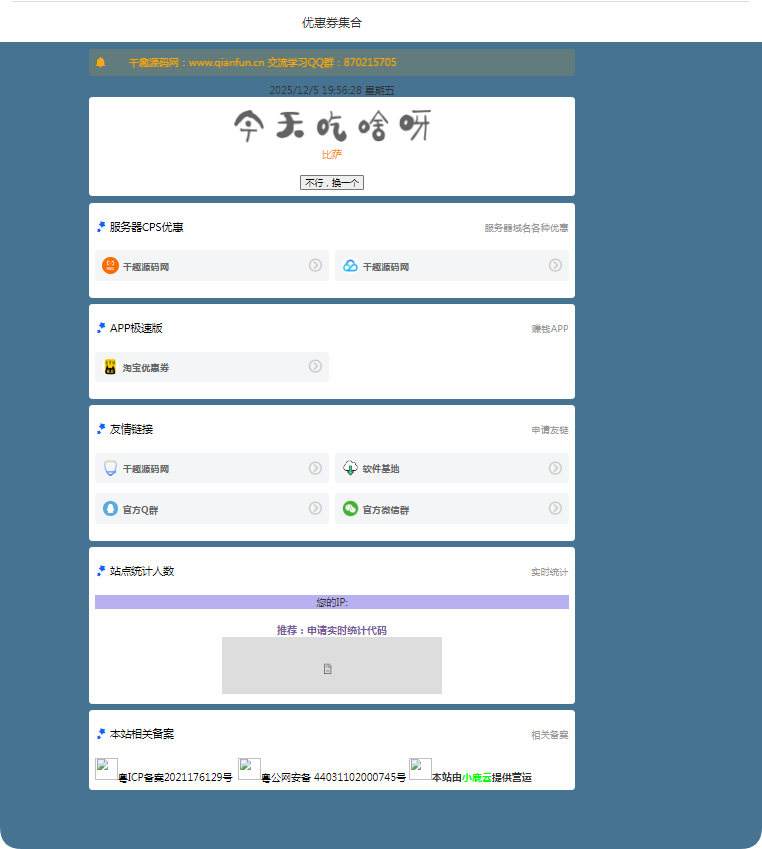This screenshot has height=849, width=762.
Task: Click the broken image before 粤公网安备
Action: 249,769
